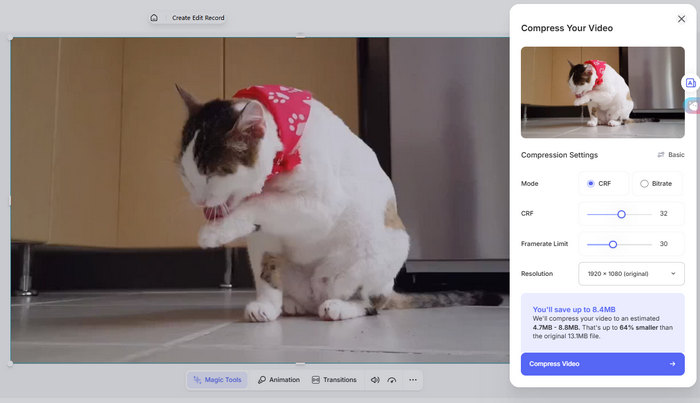Open Magic Tools
Screen dimensions: 700x403
tap(217, 380)
